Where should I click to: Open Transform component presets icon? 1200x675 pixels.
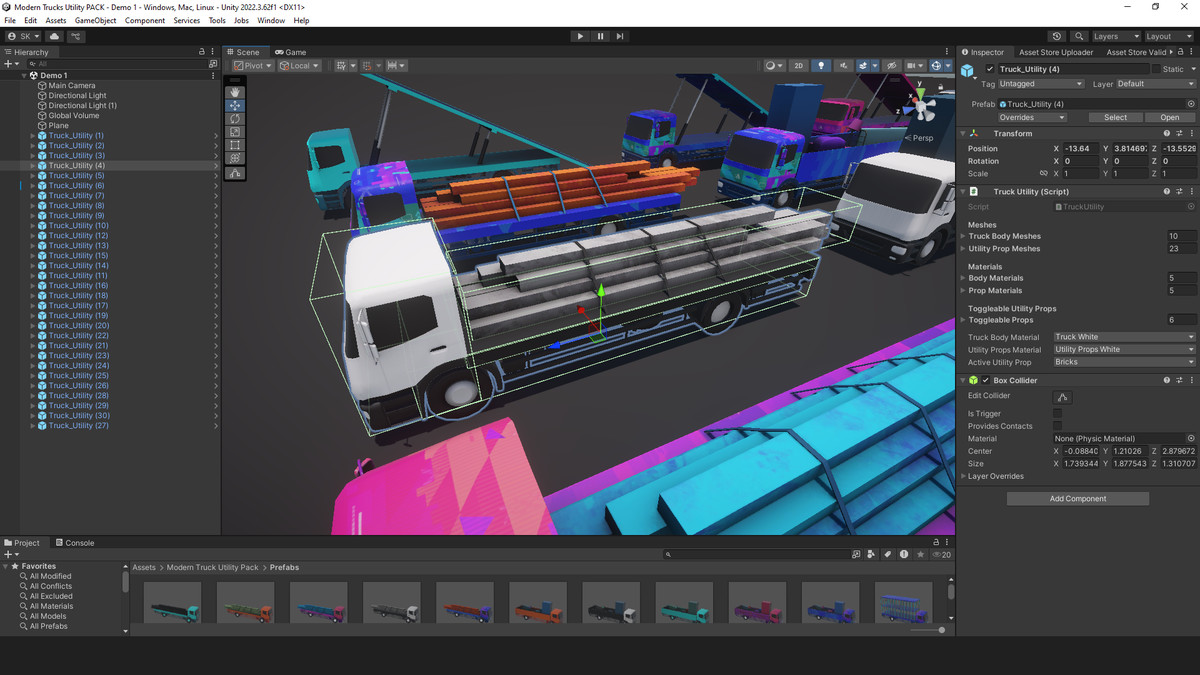click(1179, 133)
